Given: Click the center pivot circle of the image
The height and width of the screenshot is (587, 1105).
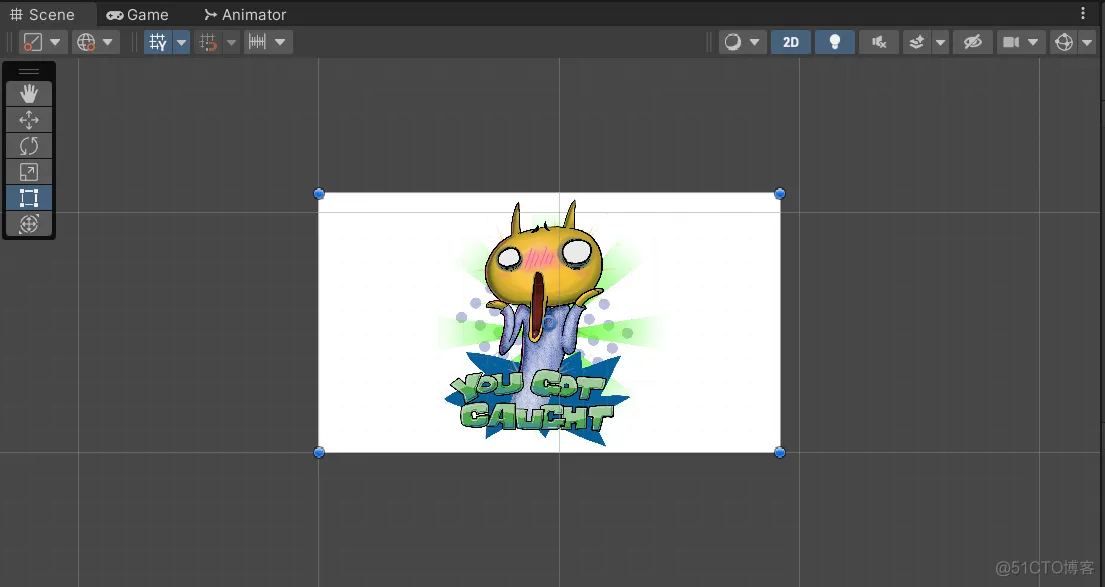Looking at the screenshot, I should pos(549,323).
